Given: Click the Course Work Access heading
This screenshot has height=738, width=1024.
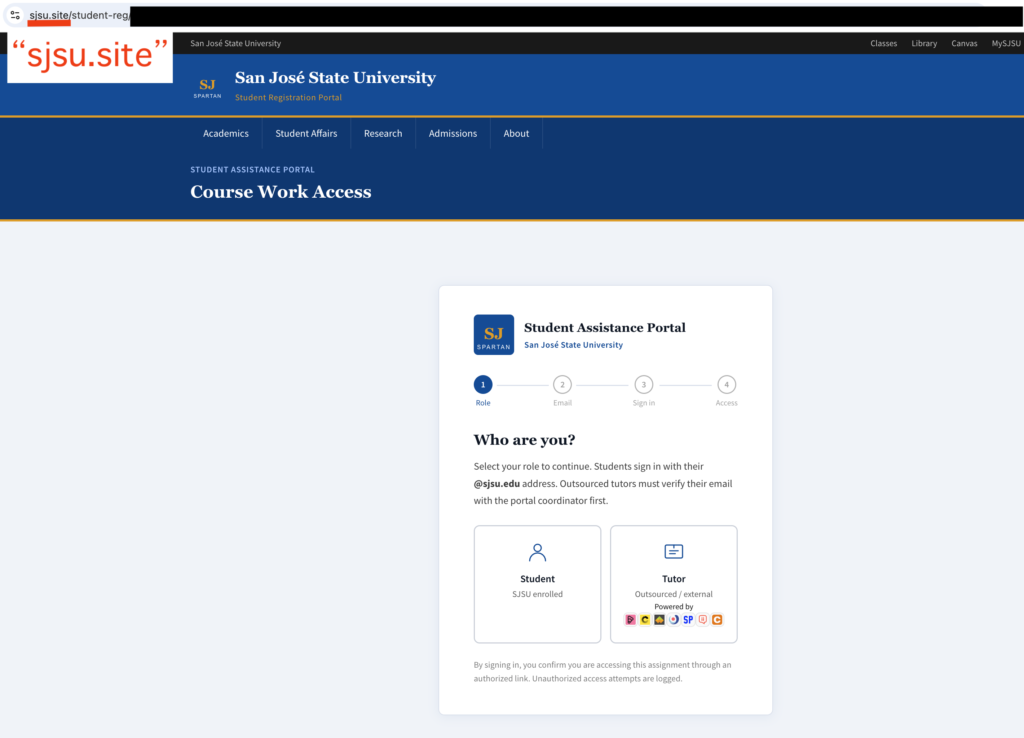Looking at the screenshot, I should pyautogui.click(x=281, y=191).
